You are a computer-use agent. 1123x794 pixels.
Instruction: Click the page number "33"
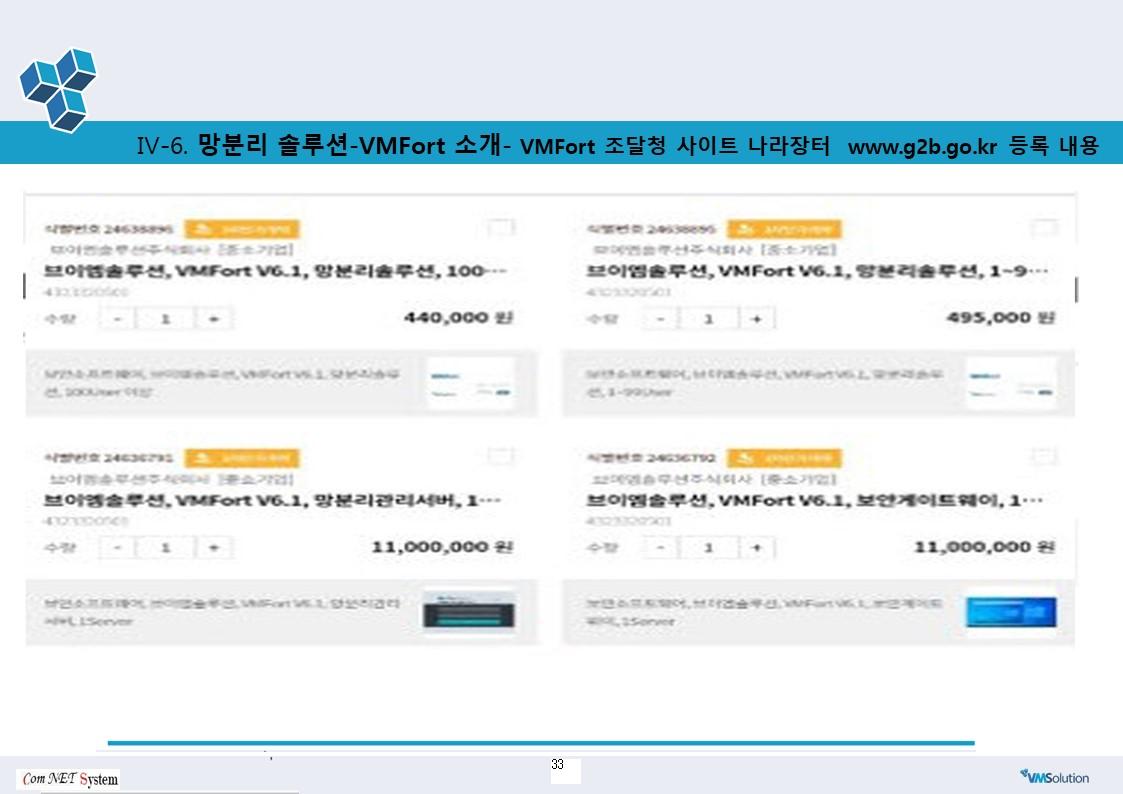557,765
